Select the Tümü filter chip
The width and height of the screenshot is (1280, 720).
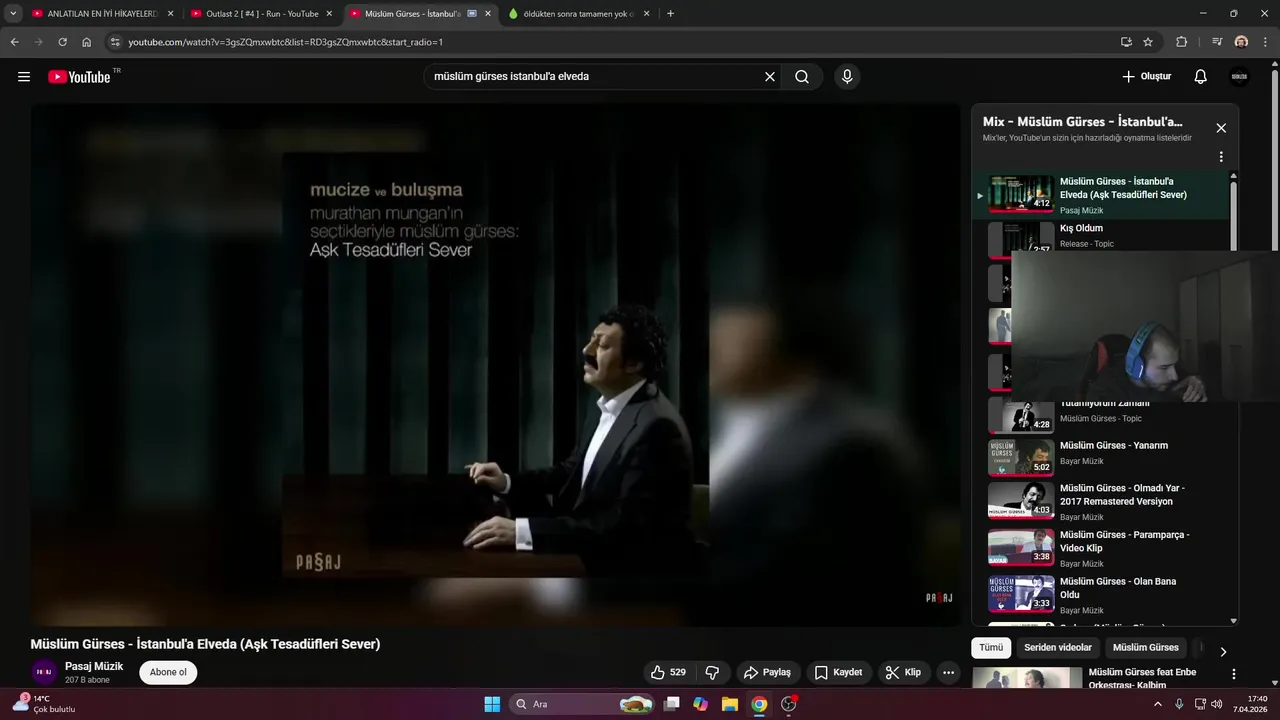pyautogui.click(x=991, y=648)
